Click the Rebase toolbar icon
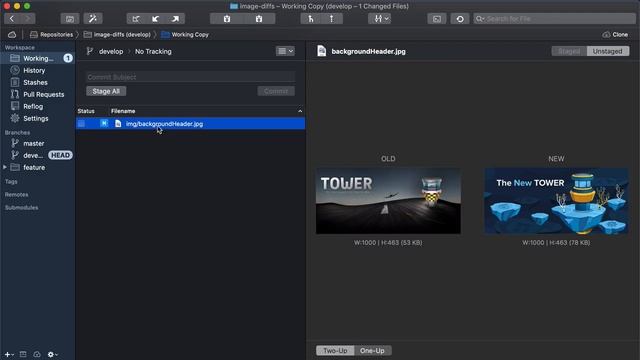This screenshot has width=640, height=360. (331, 19)
